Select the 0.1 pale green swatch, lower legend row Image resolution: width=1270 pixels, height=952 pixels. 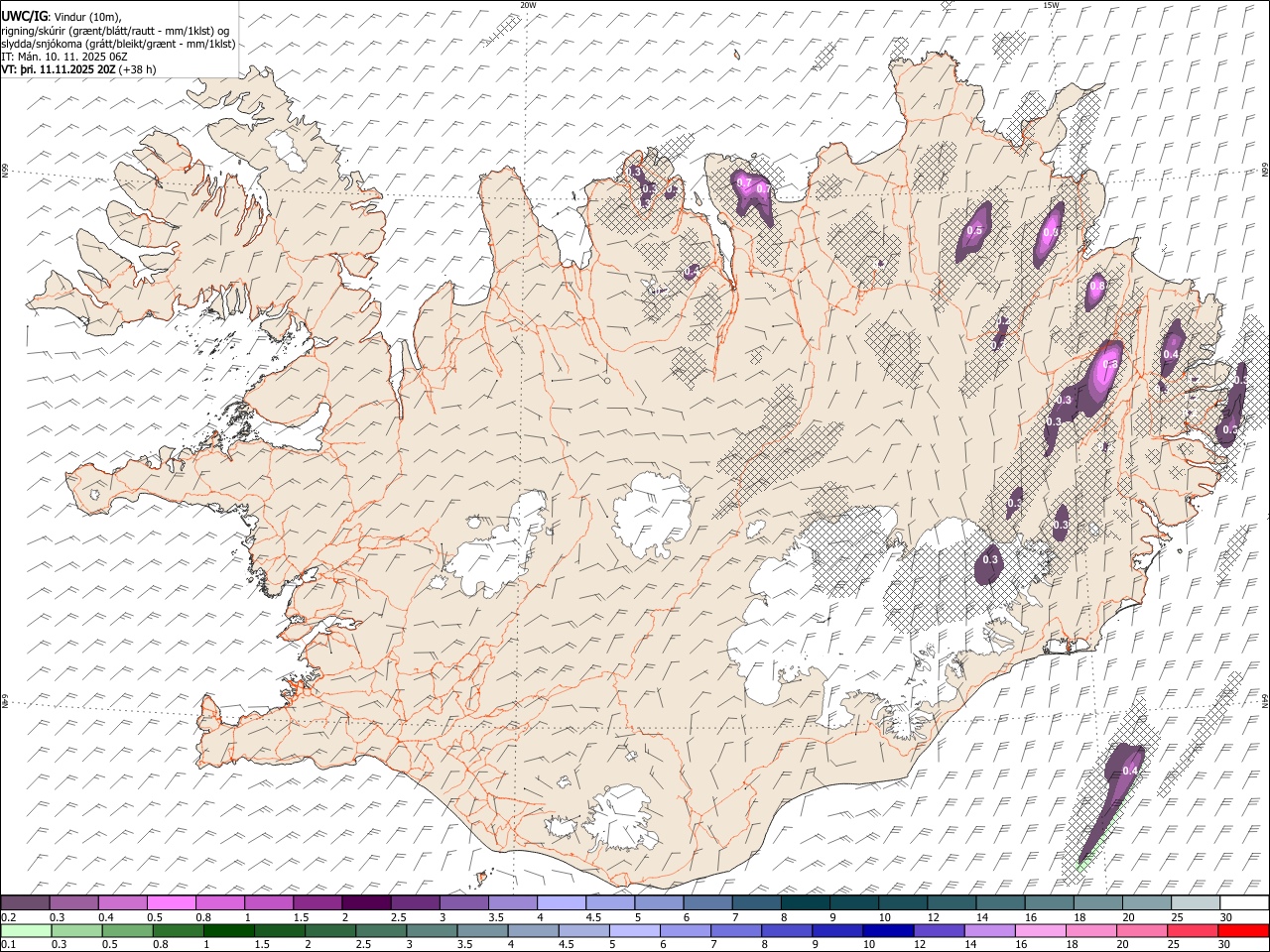tap(26, 930)
